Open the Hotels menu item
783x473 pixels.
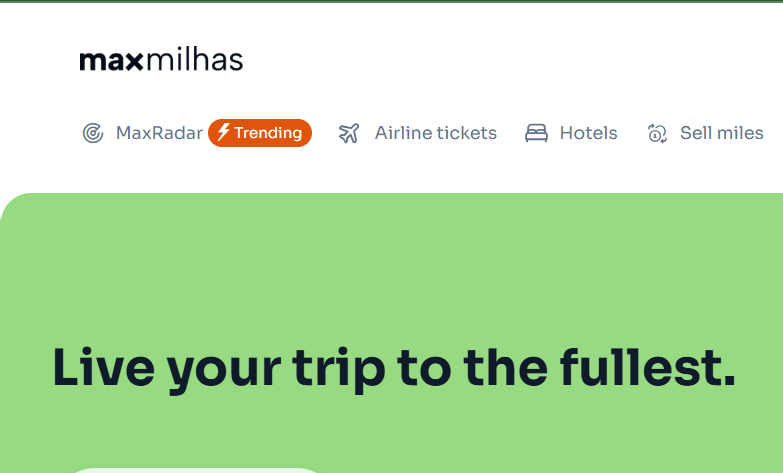click(588, 133)
